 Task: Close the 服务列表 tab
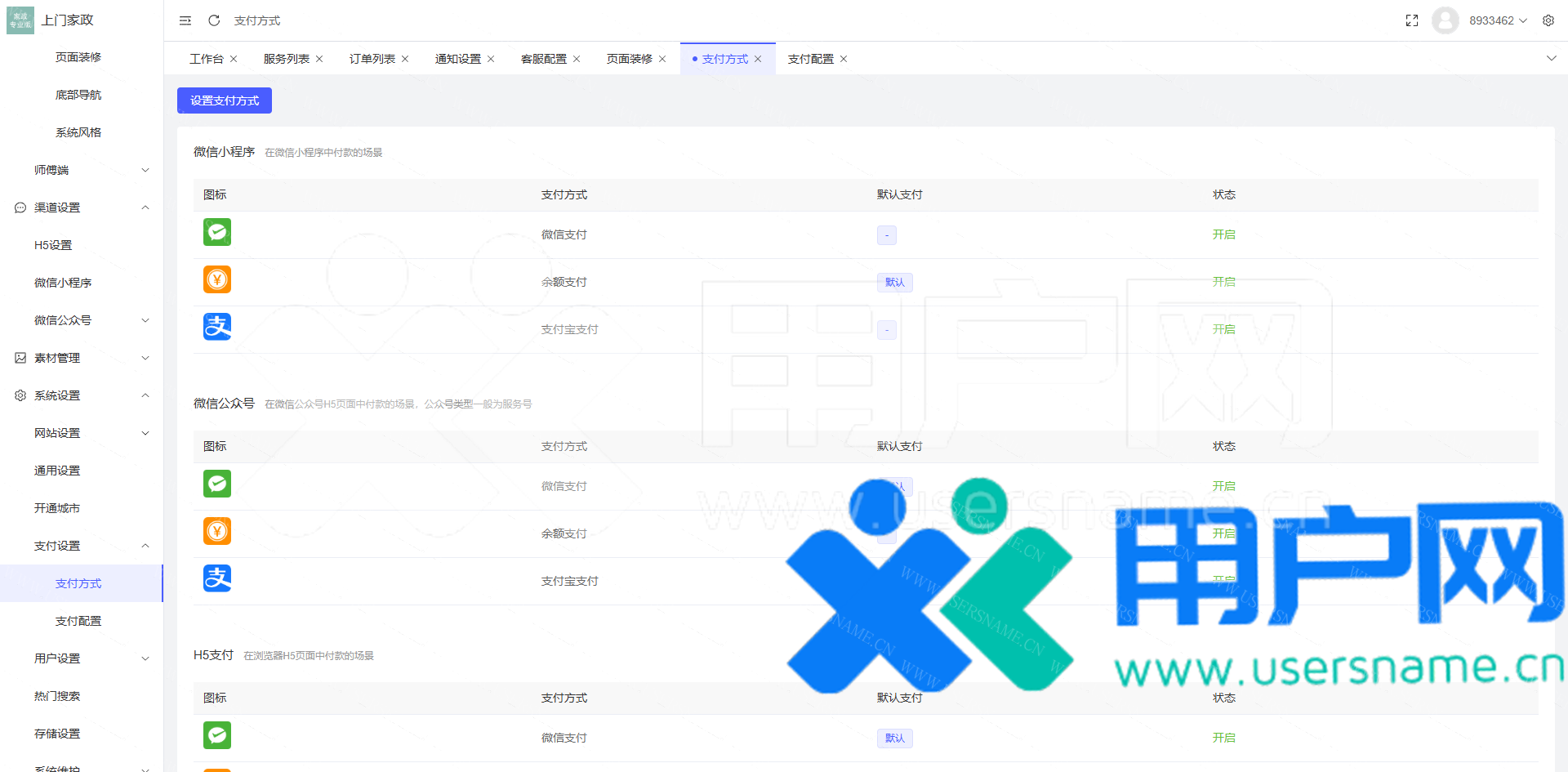pyautogui.click(x=319, y=59)
